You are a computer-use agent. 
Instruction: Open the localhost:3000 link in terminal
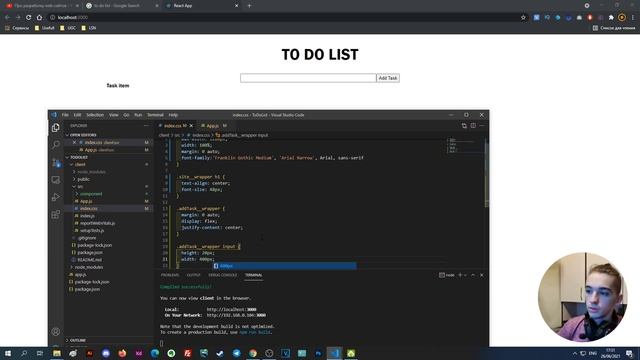(231, 309)
